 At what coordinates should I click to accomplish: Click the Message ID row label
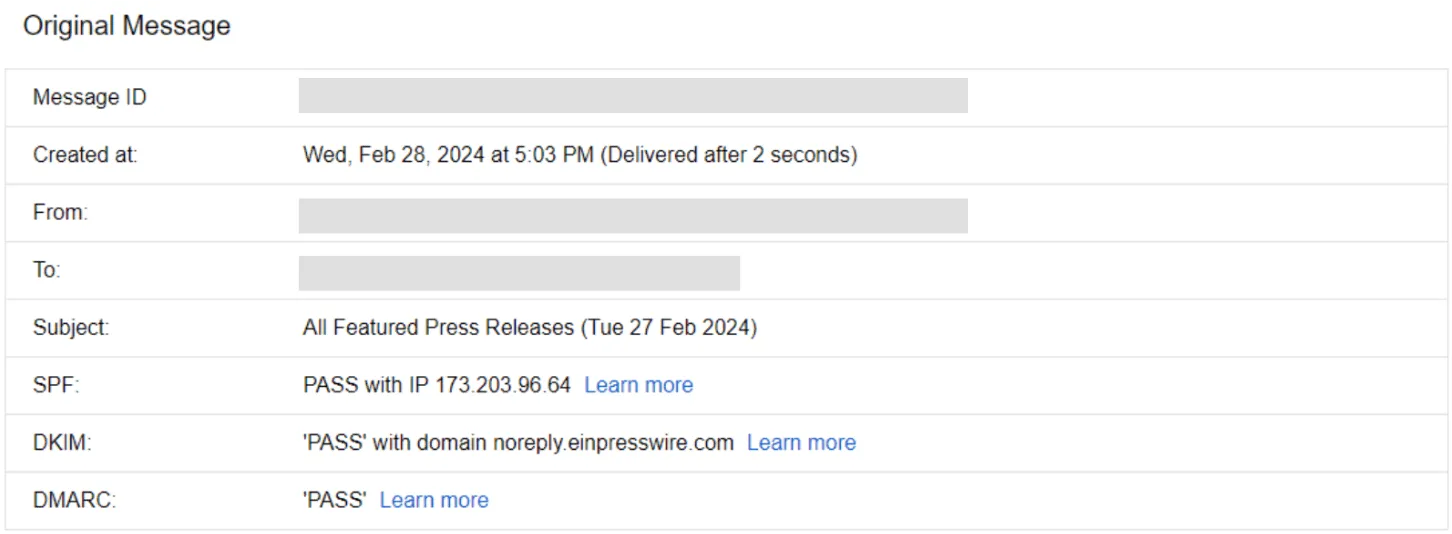pyautogui.click(x=90, y=98)
